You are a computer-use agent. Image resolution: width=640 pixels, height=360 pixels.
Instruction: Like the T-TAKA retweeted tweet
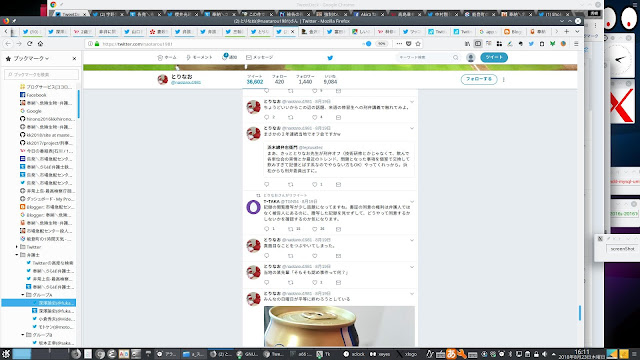coord(315,229)
